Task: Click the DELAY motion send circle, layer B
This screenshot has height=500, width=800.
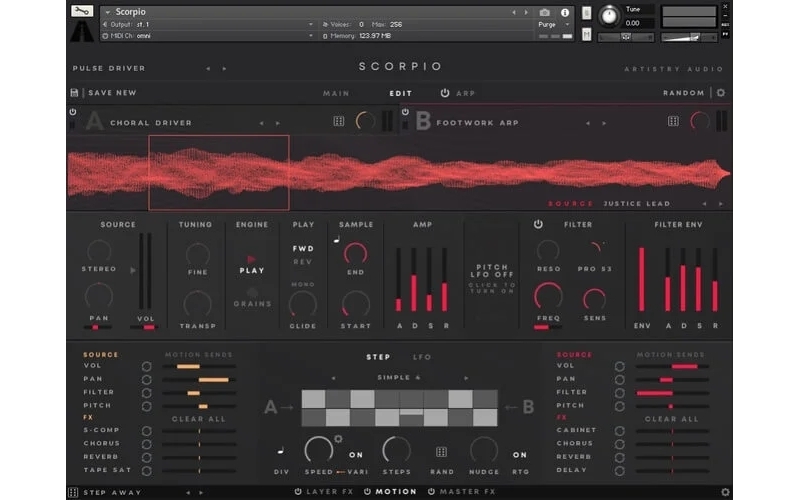Action: coord(619,471)
